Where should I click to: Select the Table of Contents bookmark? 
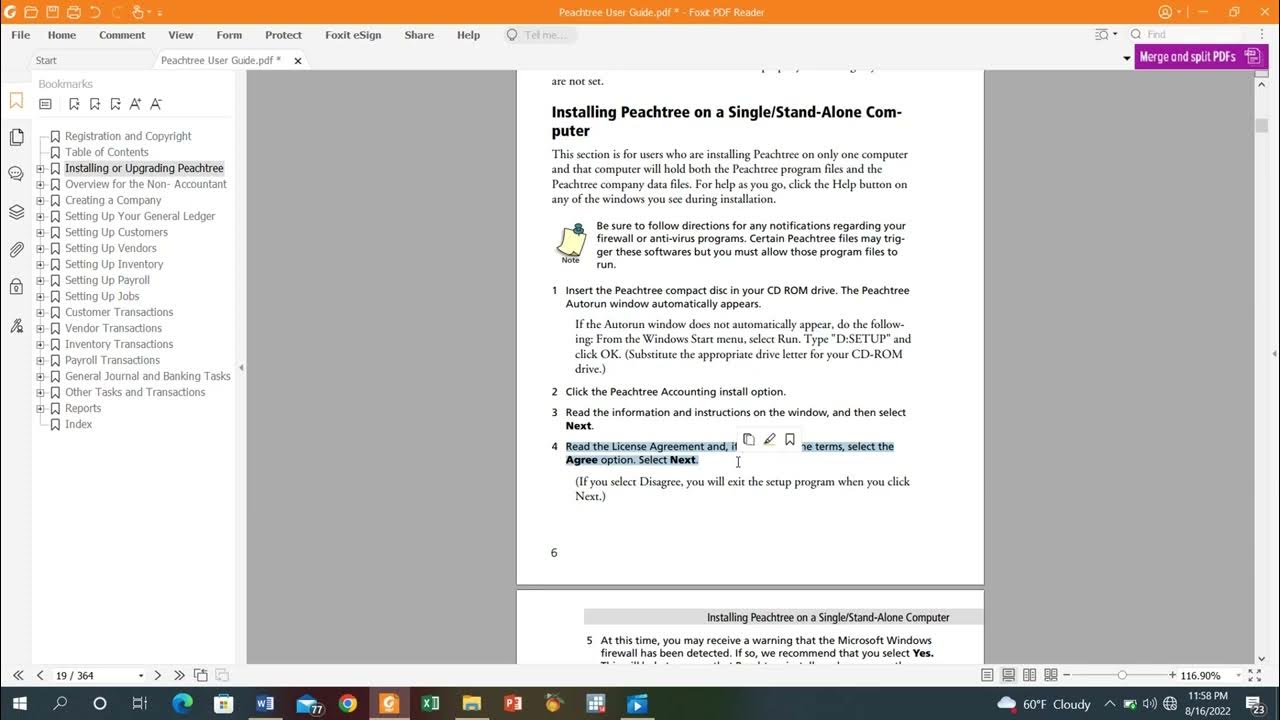click(x=107, y=152)
